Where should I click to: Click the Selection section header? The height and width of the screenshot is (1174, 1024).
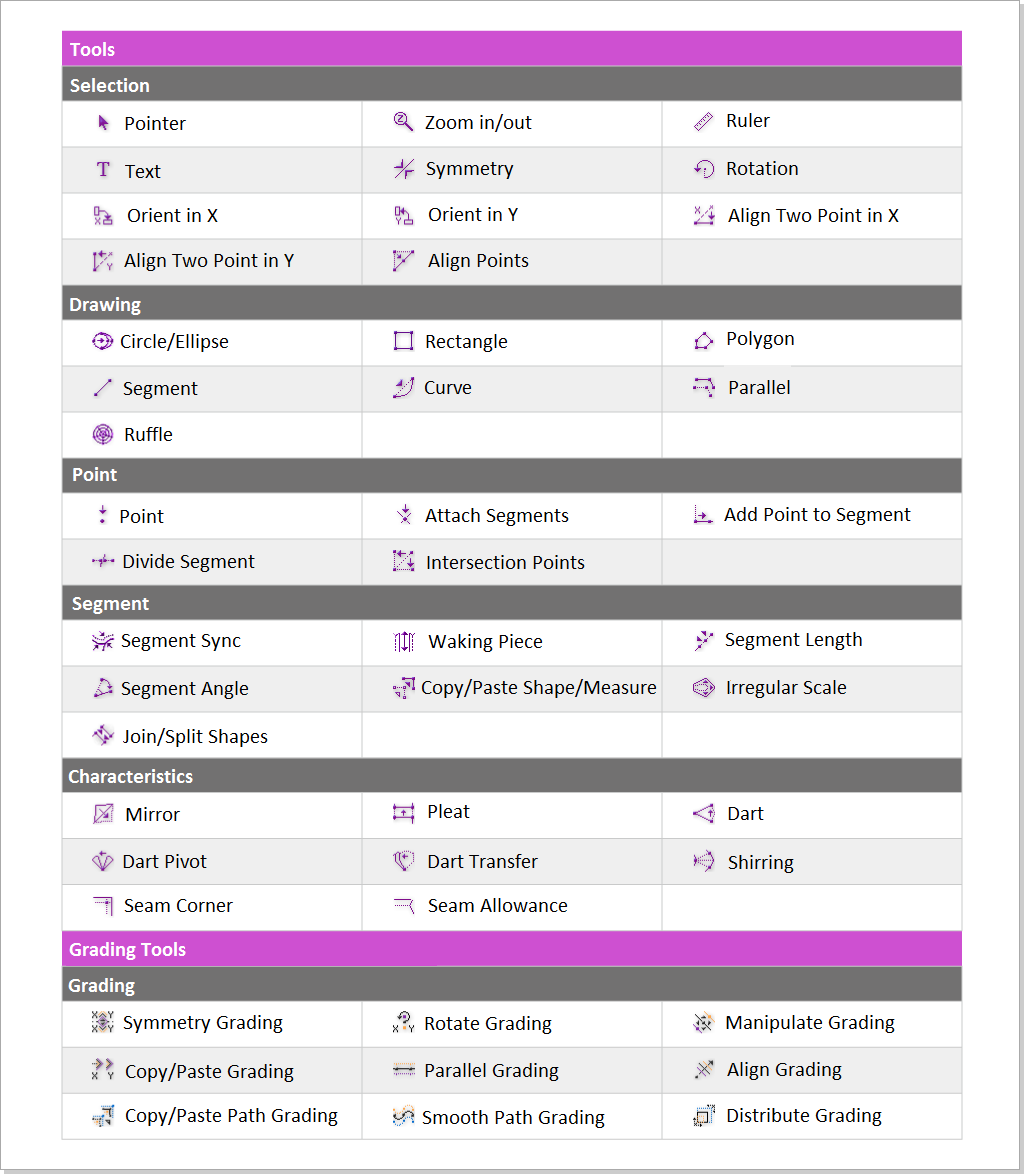coord(110,85)
